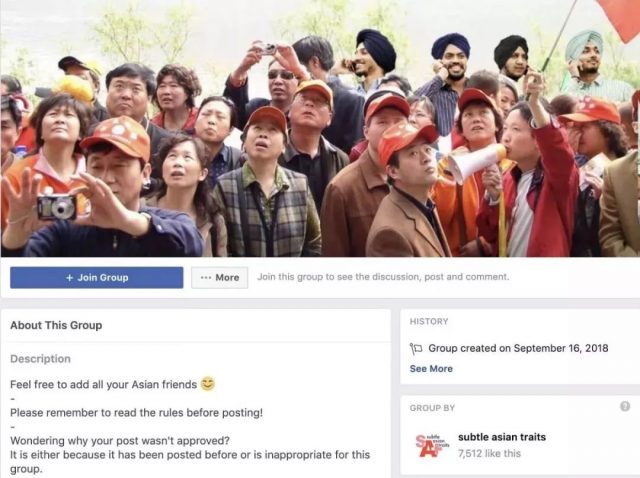Expand group history with See More

point(431,369)
